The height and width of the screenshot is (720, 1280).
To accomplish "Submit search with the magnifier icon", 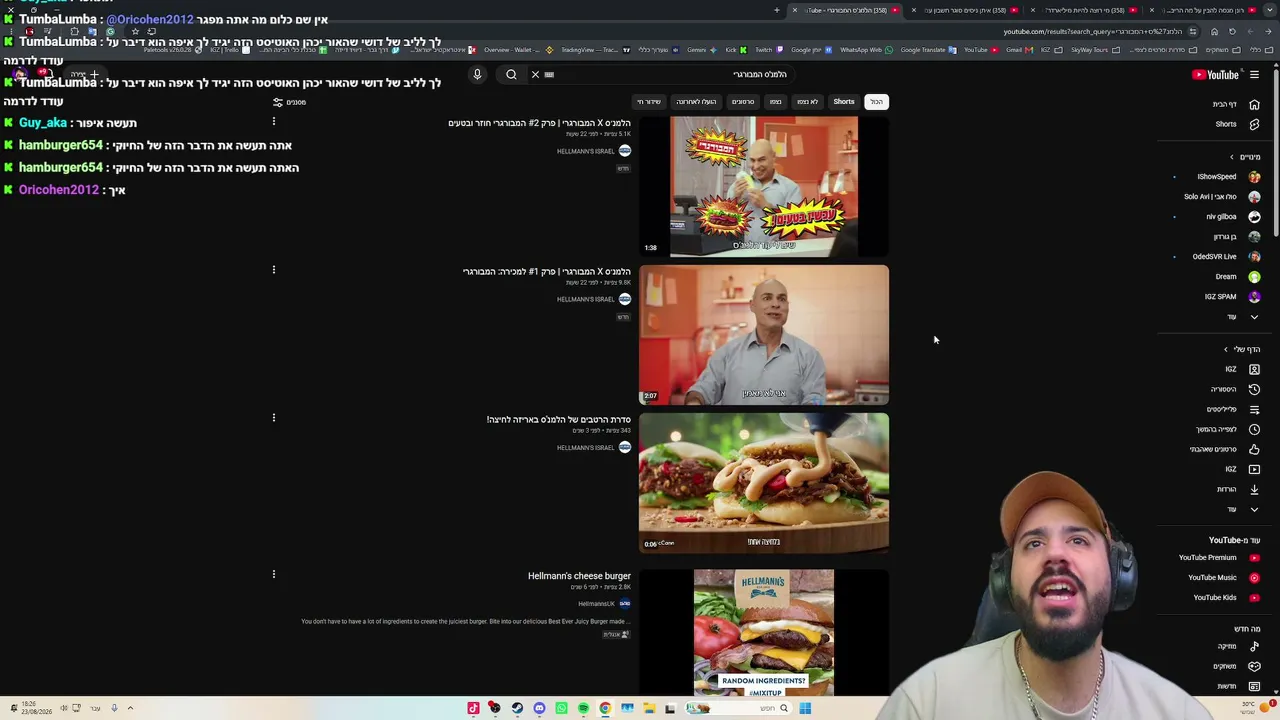I will click(511, 74).
